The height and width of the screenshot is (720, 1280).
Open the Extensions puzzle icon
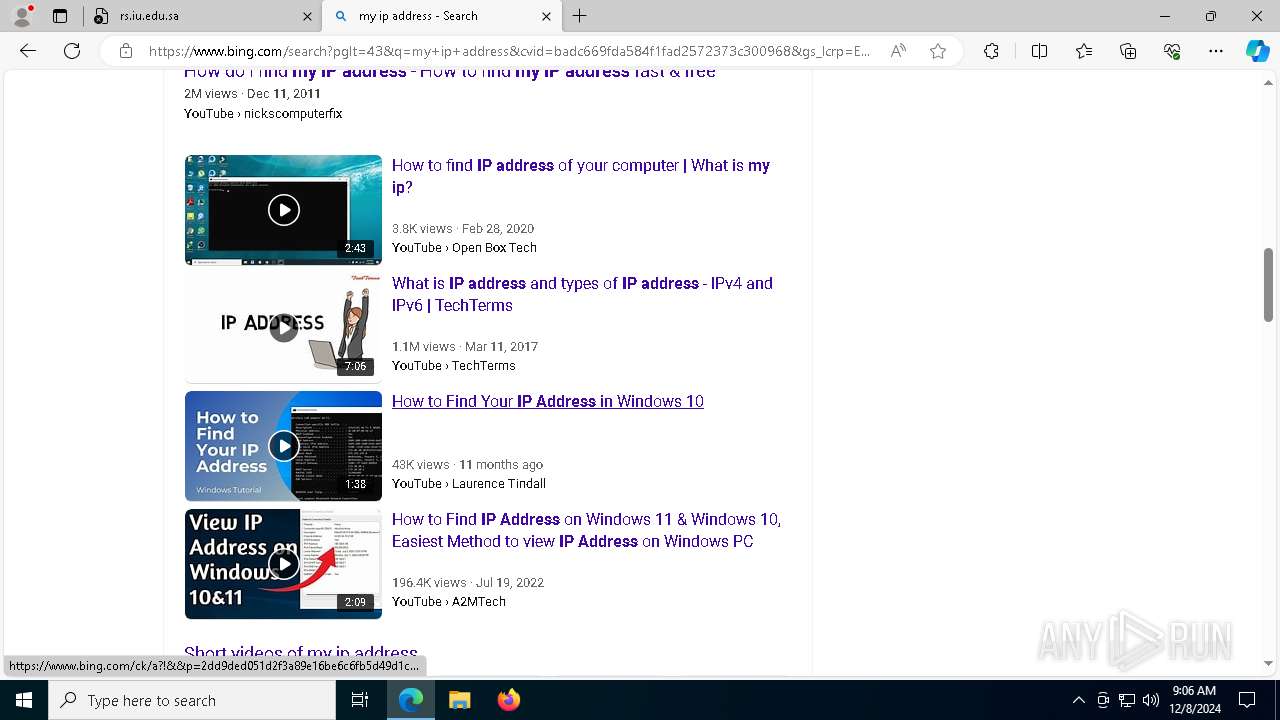991,51
